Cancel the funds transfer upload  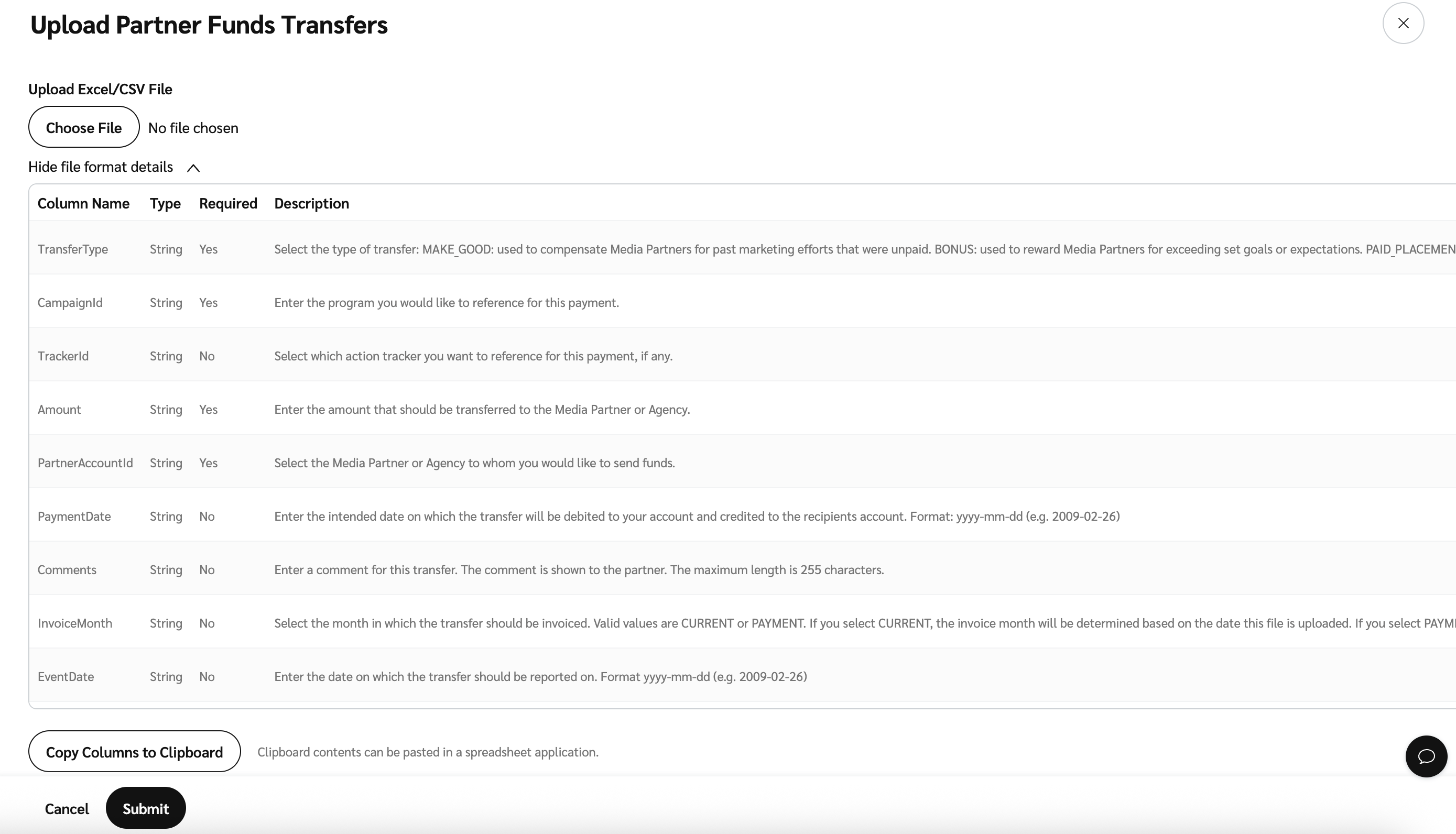(x=67, y=808)
